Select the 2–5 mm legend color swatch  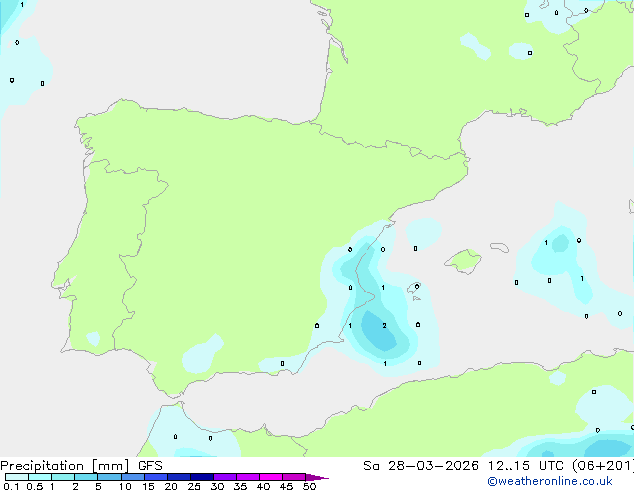coord(86,477)
